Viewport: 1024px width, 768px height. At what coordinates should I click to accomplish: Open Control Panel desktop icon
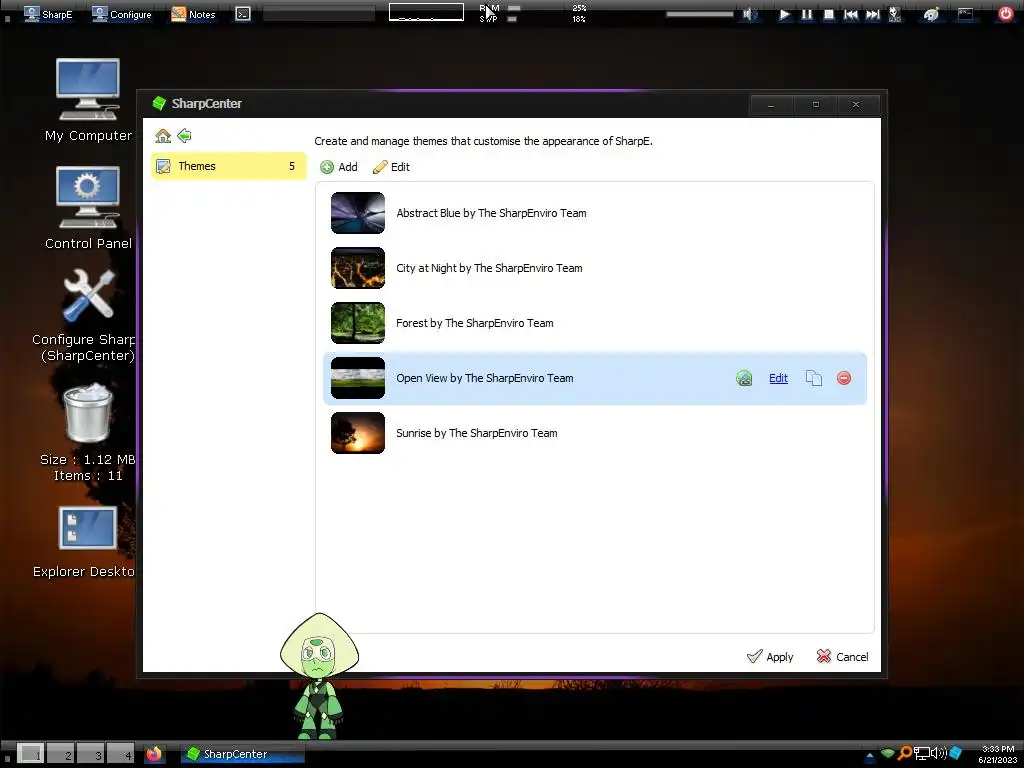88,208
